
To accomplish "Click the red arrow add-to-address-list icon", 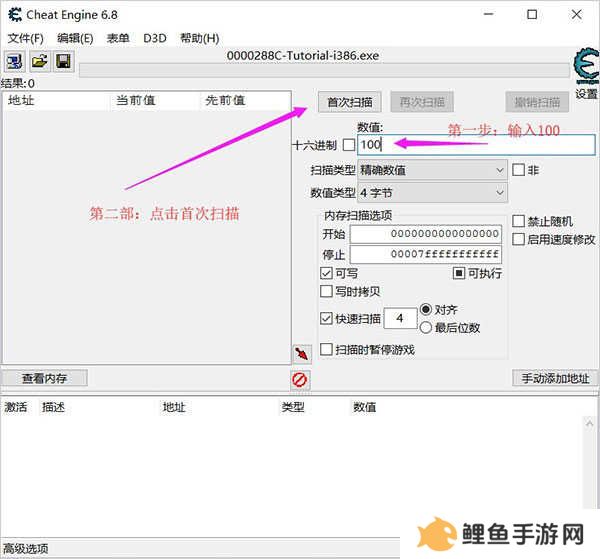I will click(x=302, y=354).
